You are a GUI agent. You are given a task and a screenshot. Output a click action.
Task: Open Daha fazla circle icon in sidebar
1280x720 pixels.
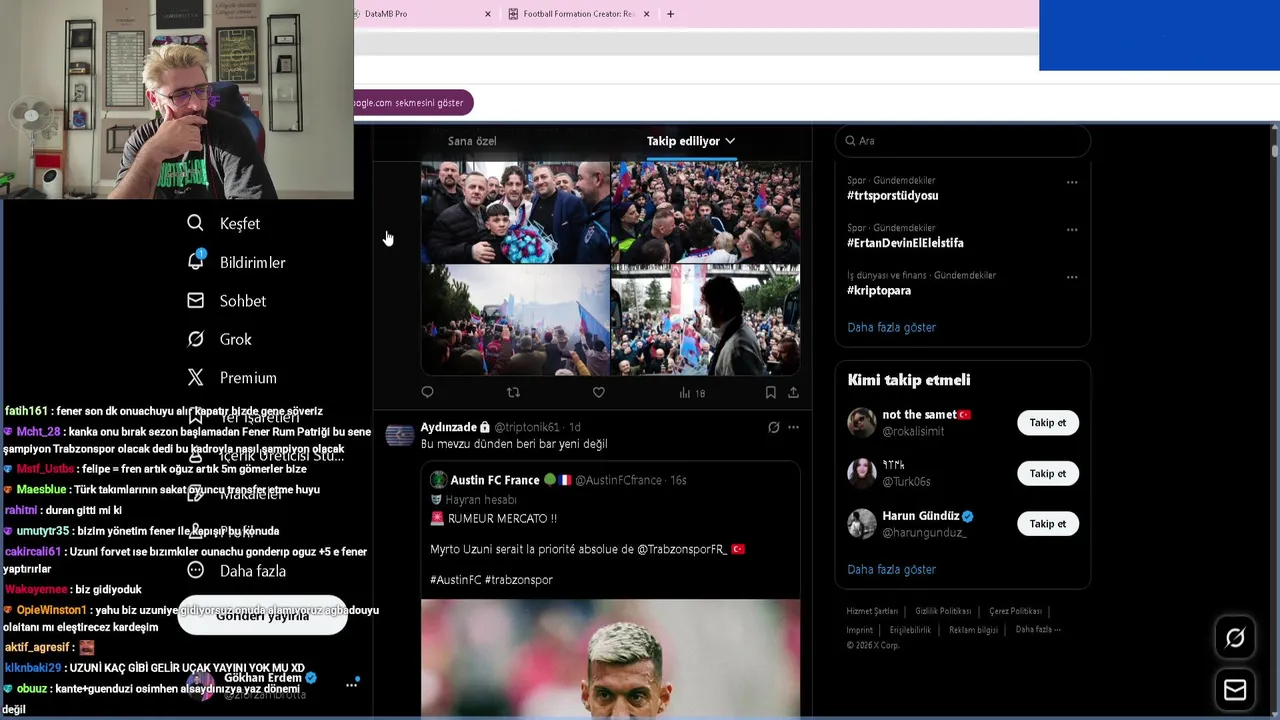[196, 570]
